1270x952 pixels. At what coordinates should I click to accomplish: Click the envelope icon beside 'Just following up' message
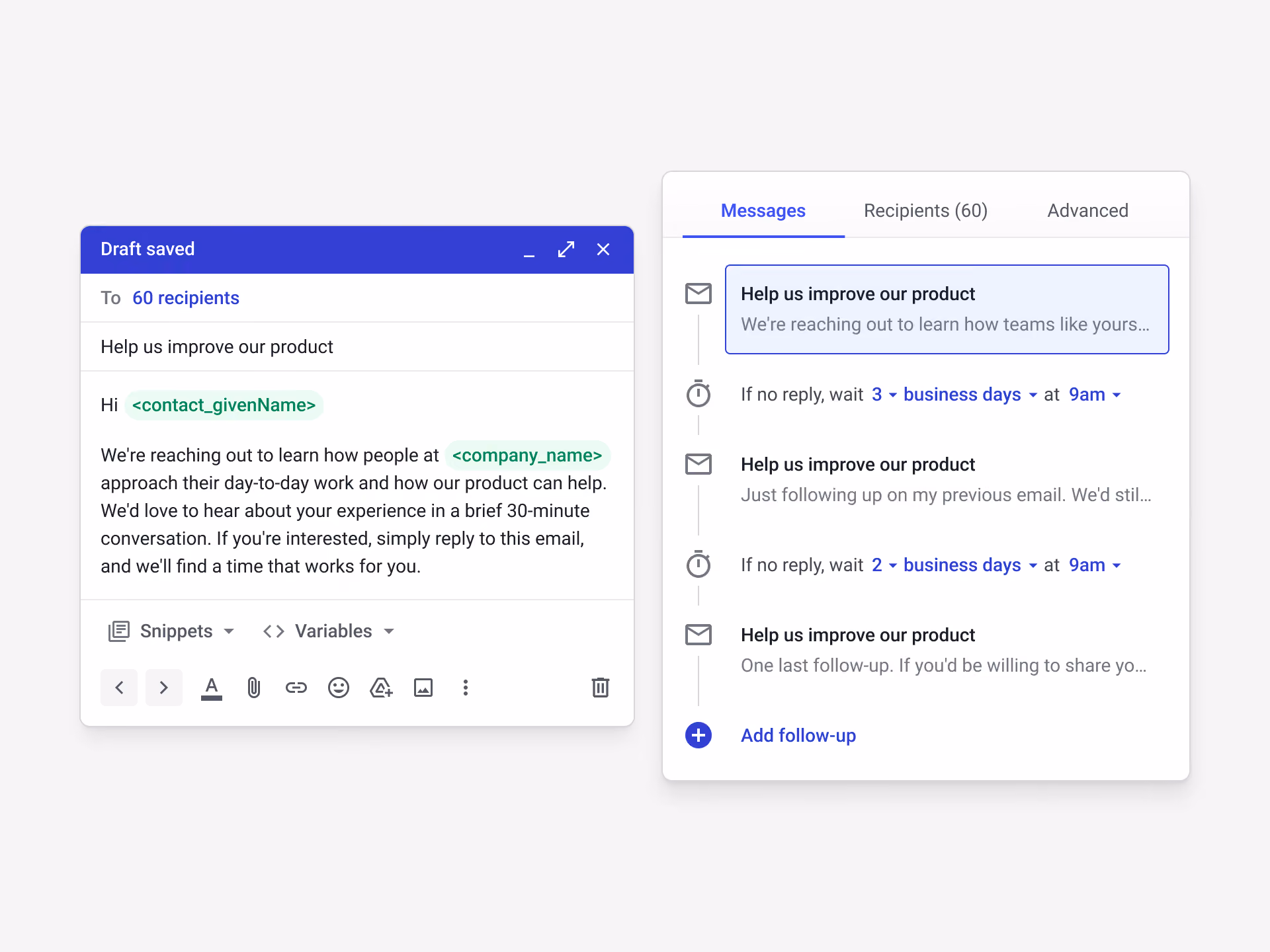pyautogui.click(x=698, y=464)
